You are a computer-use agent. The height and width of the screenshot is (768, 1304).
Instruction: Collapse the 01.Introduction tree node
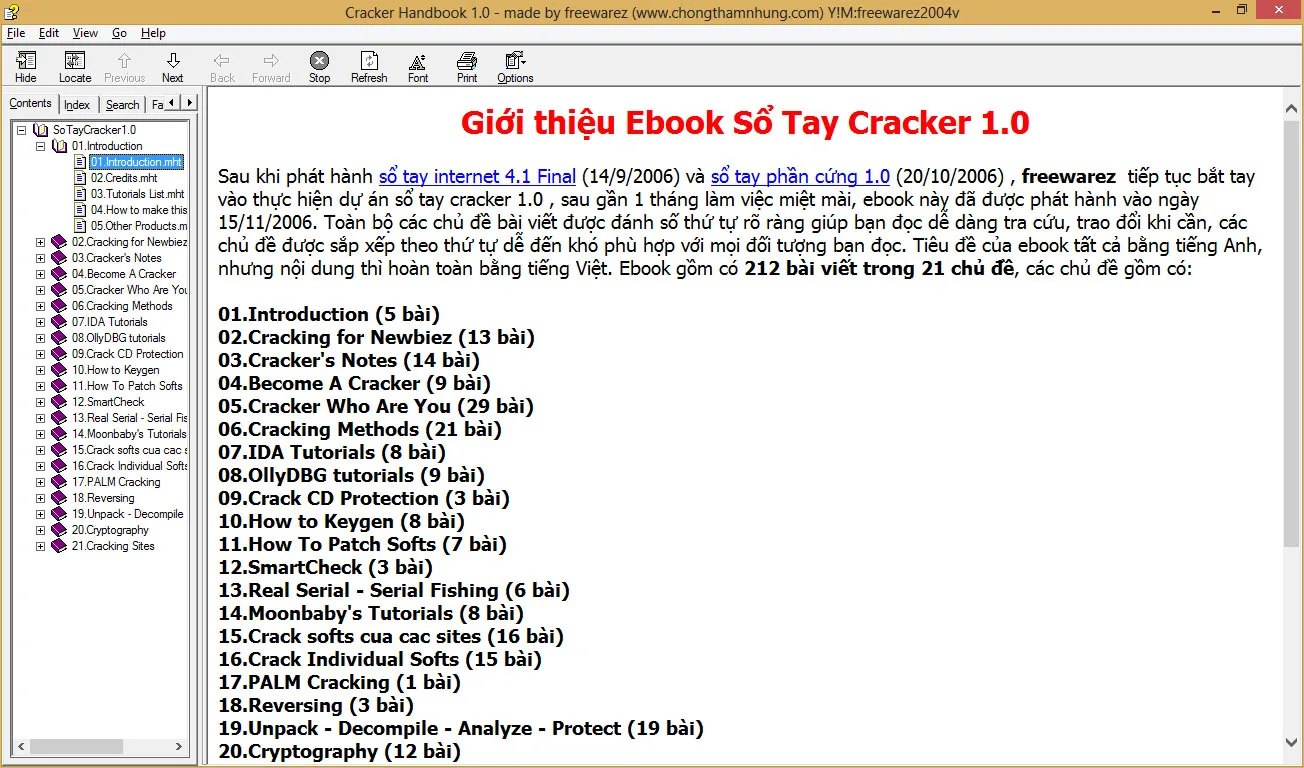pos(40,146)
